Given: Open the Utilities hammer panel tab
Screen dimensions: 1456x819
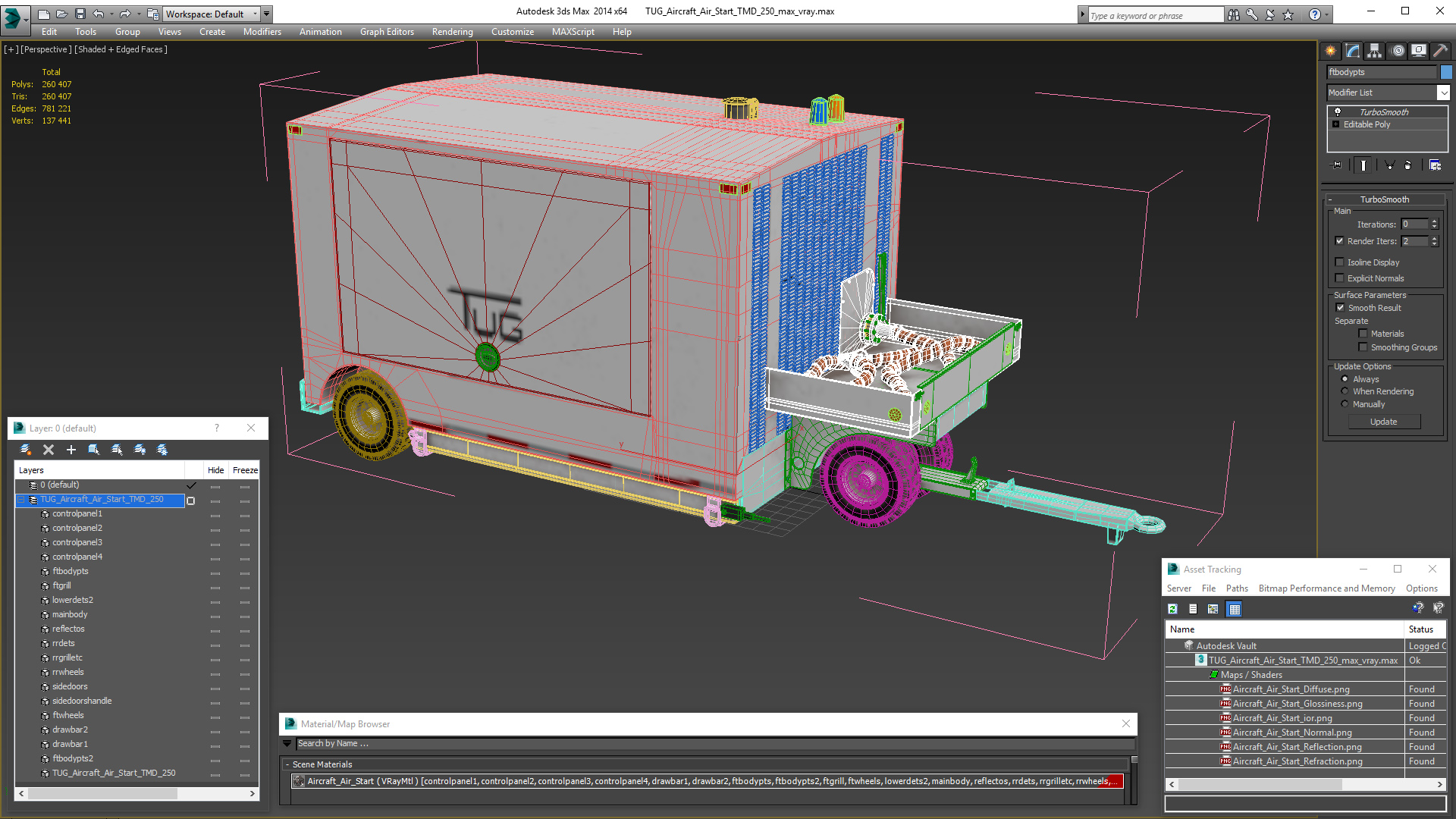Looking at the screenshot, I should 1440,51.
